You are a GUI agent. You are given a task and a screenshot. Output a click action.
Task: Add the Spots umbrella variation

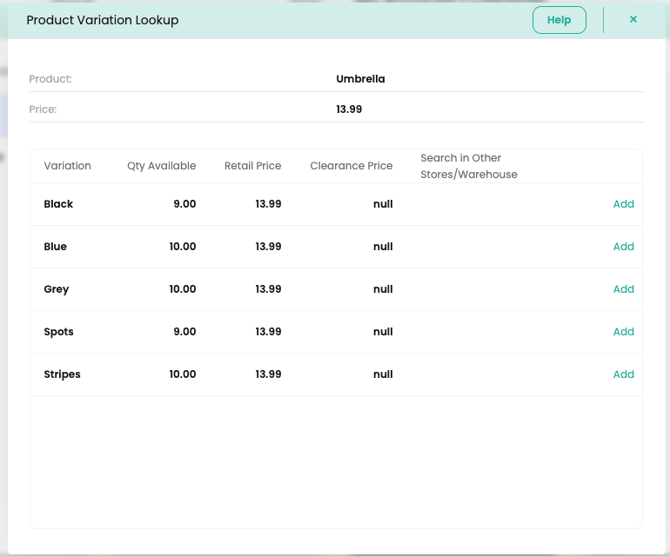coord(623,332)
